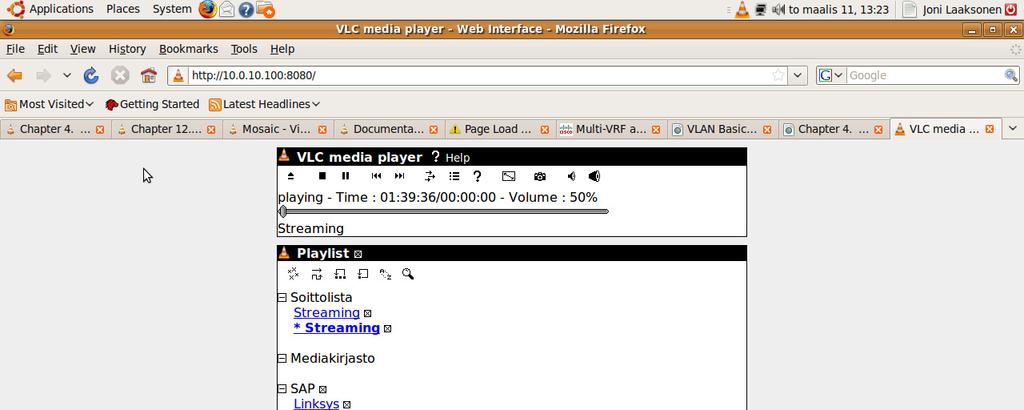Open the URL bar history dropdown
This screenshot has height=410, width=1024.
797,76
